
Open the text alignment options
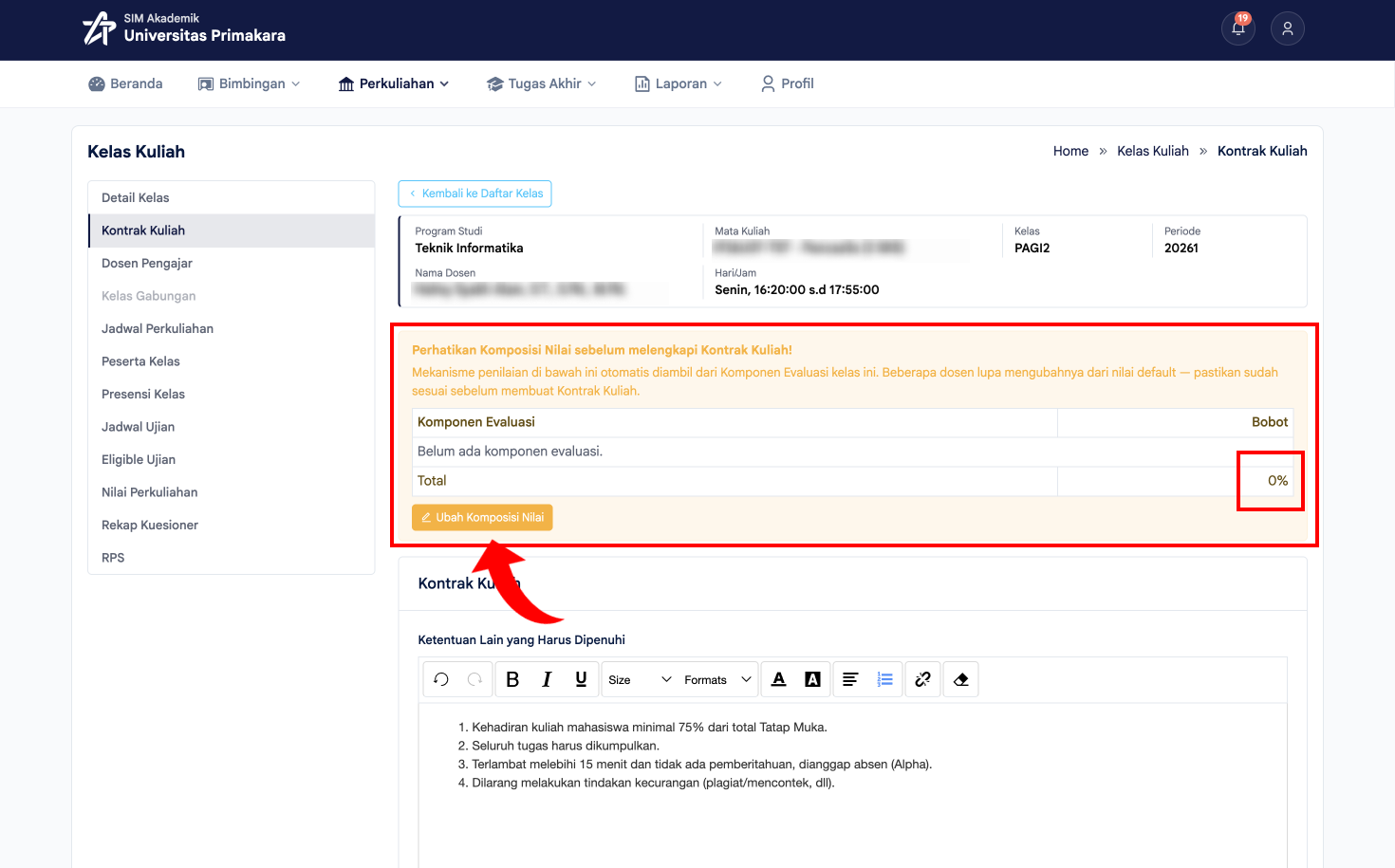(x=850, y=679)
